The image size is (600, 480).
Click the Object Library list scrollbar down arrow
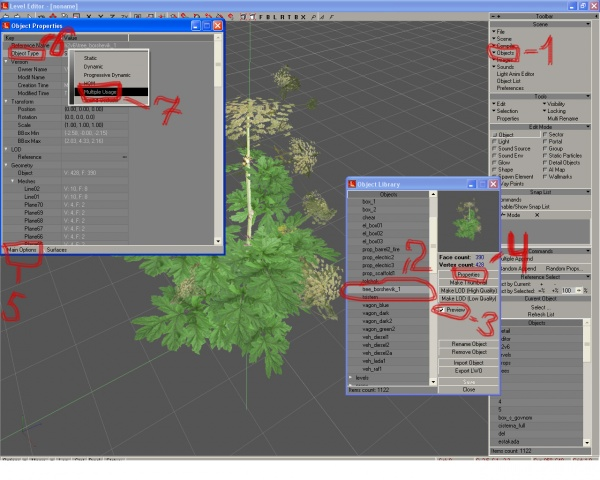coord(433,382)
